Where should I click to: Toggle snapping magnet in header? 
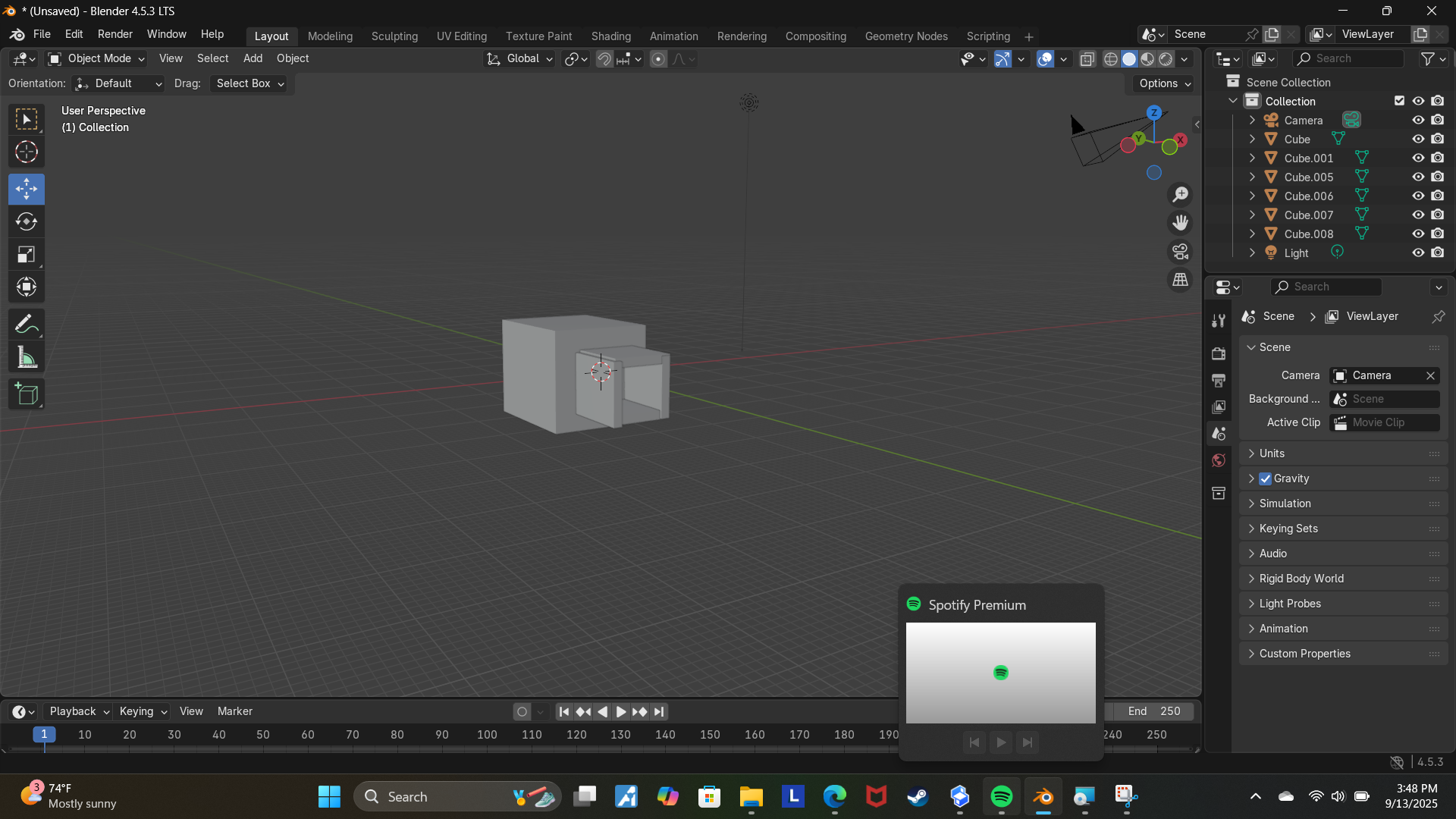[604, 59]
